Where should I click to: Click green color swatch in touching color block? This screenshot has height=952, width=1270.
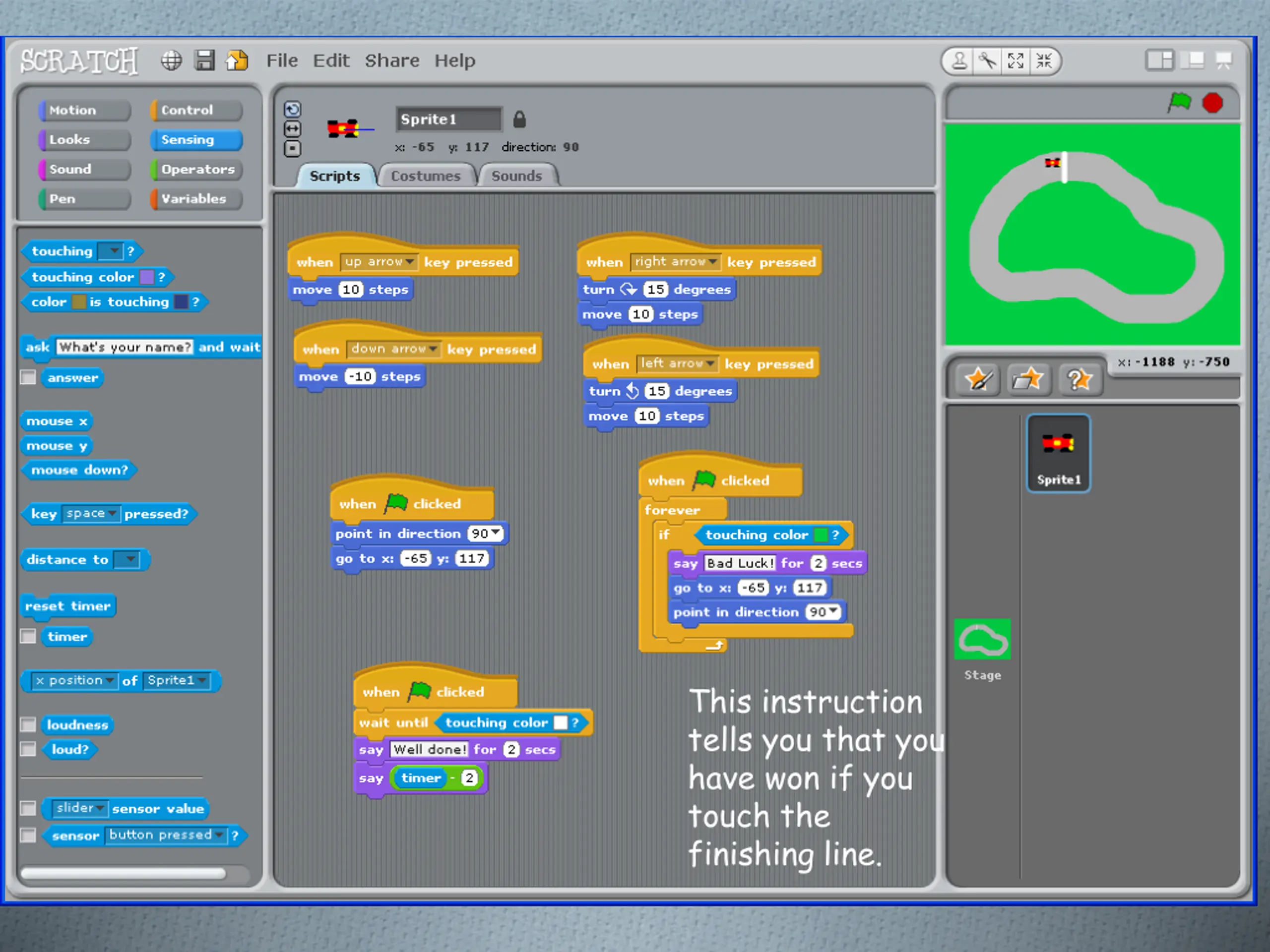821,535
